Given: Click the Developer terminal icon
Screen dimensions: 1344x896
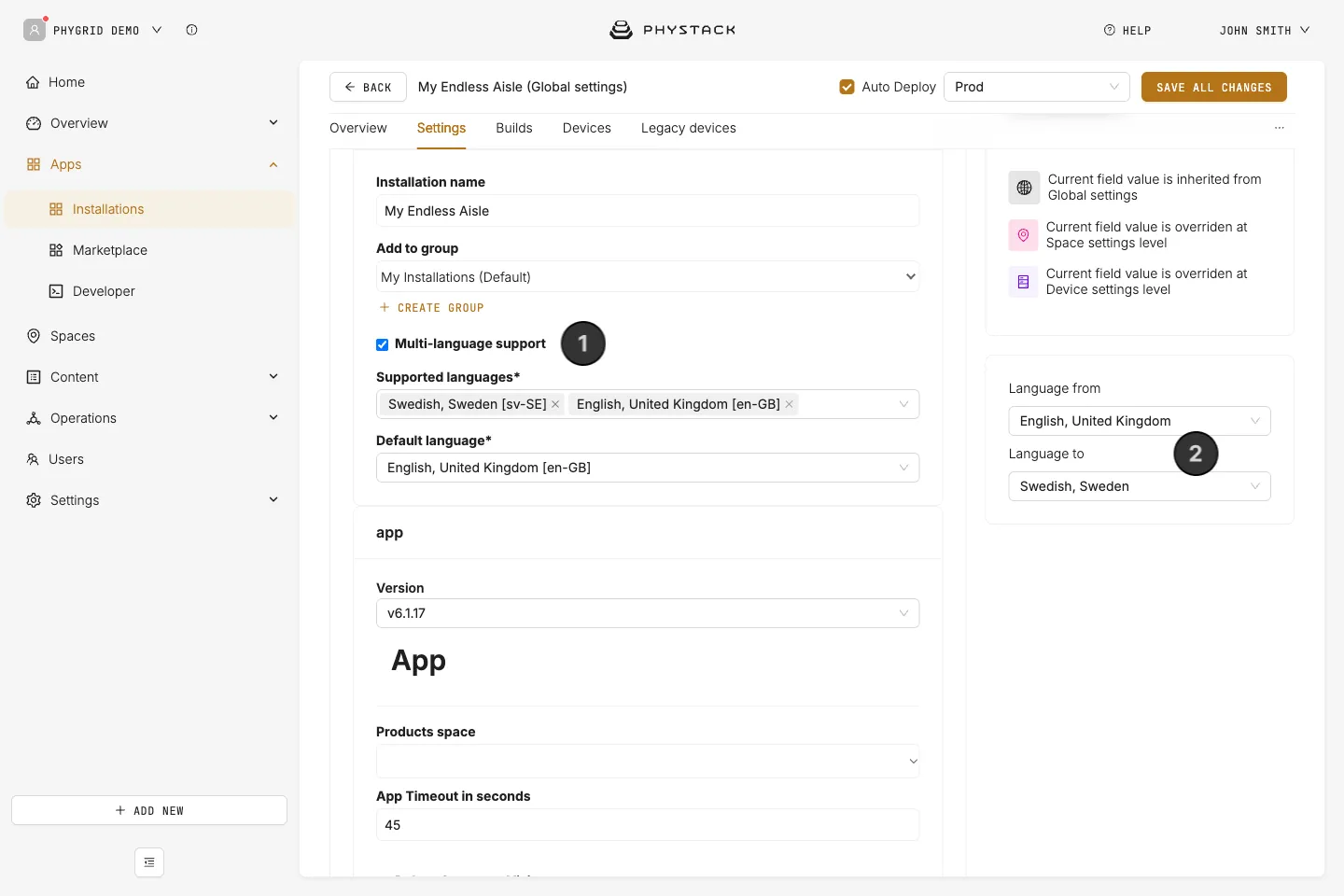Looking at the screenshot, I should [x=56, y=291].
